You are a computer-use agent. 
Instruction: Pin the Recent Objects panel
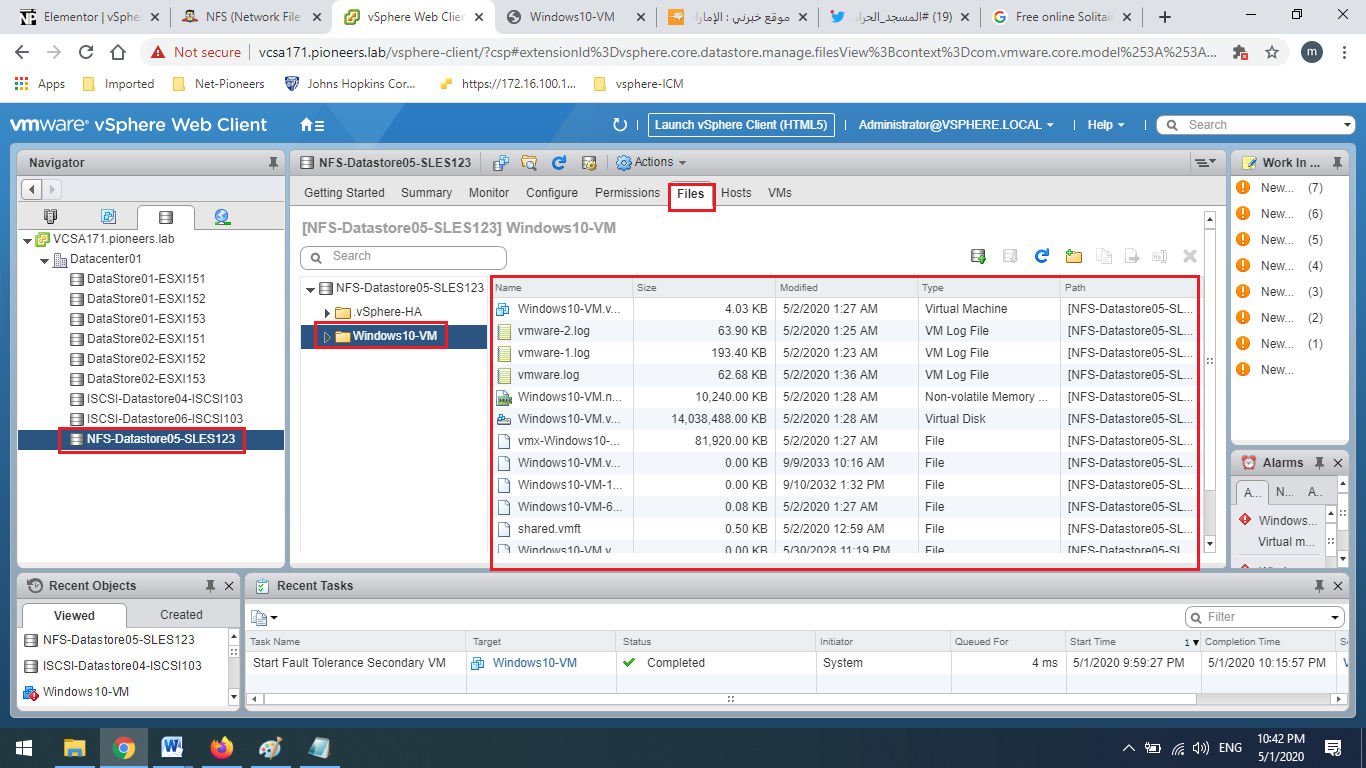point(210,586)
